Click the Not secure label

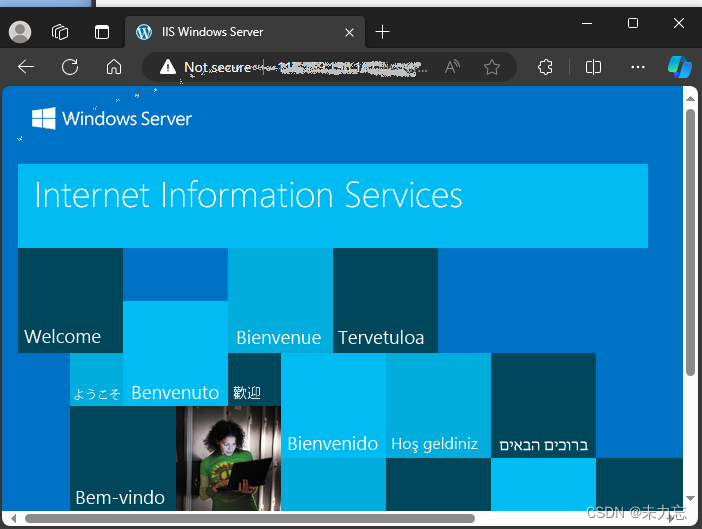point(217,67)
